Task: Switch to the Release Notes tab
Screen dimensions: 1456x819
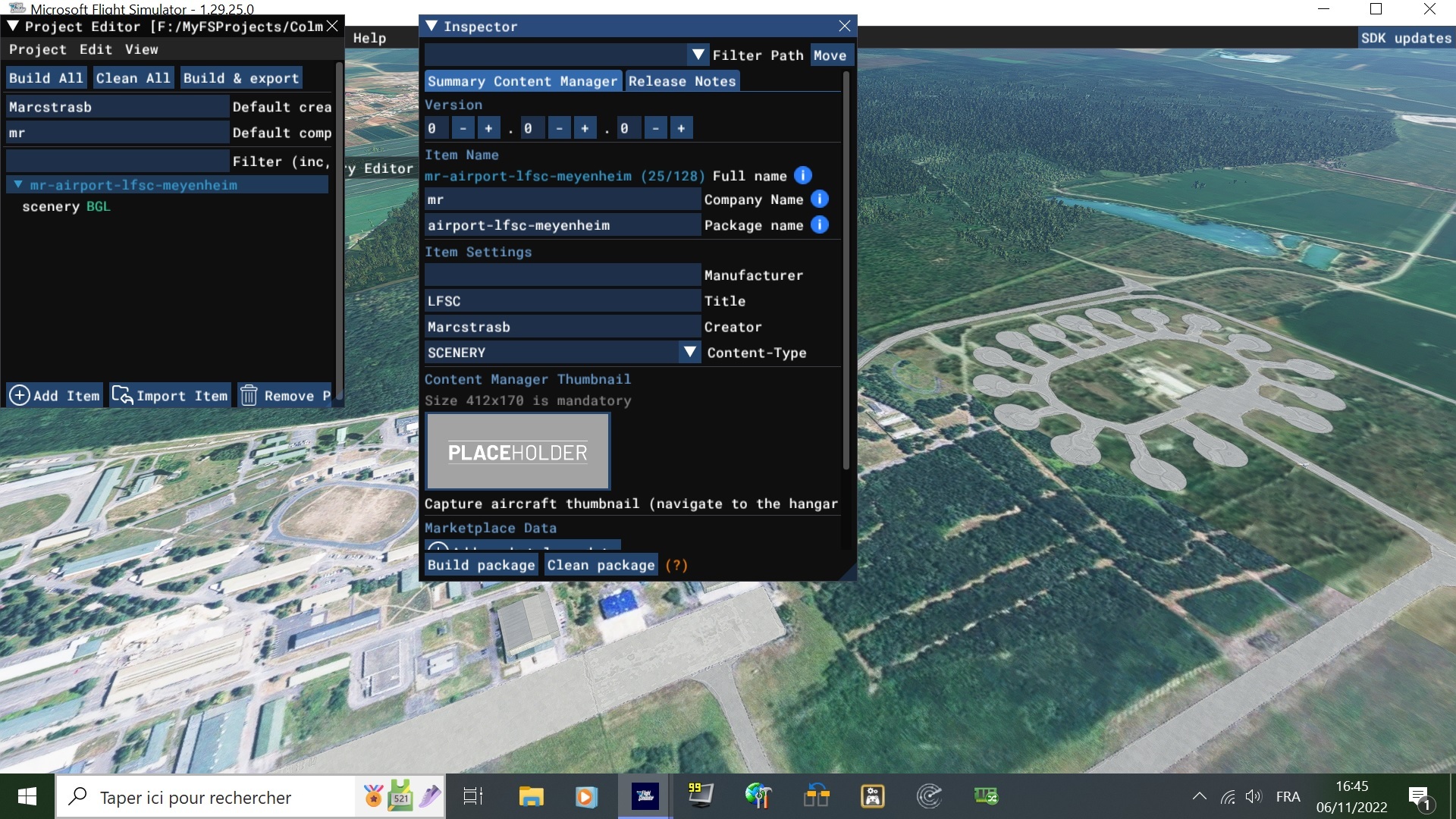Action: 682,81
